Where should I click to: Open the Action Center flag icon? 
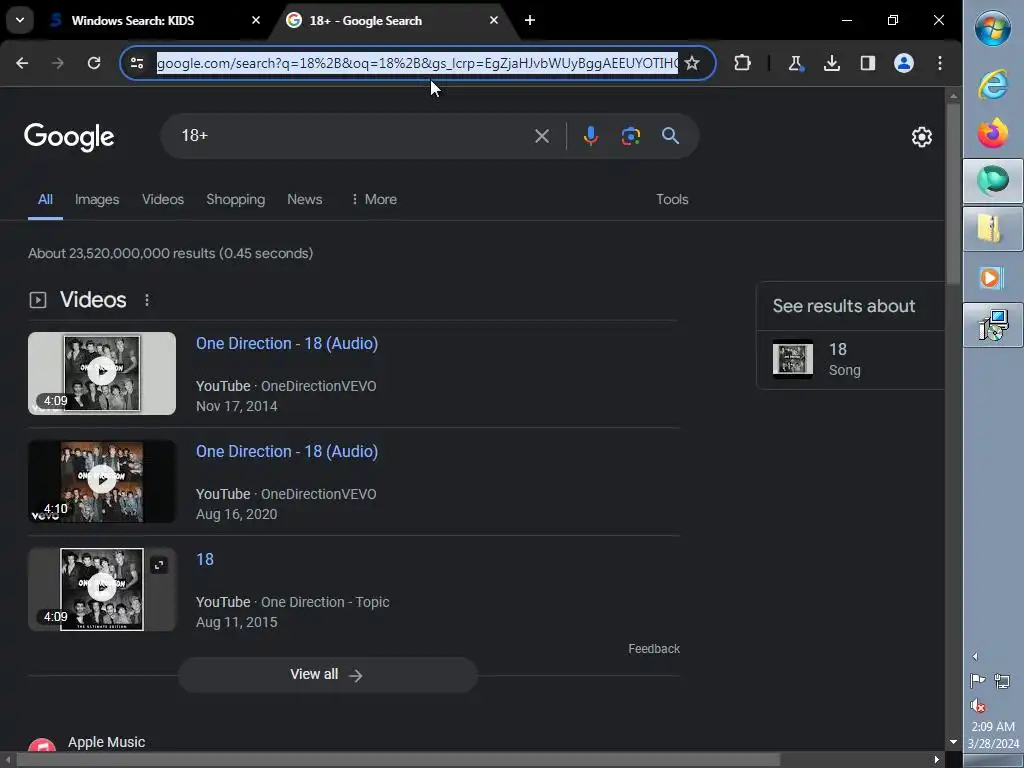(978, 681)
